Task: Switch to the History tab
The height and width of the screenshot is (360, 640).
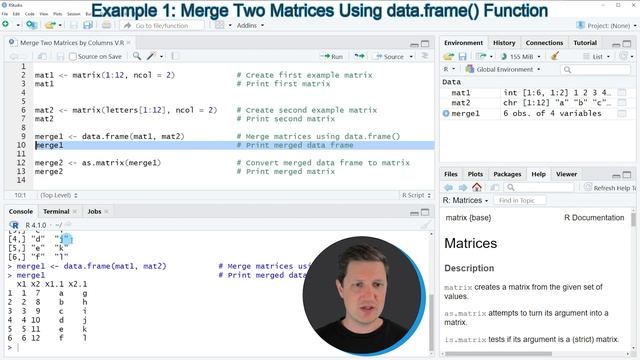Action: click(x=504, y=42)
